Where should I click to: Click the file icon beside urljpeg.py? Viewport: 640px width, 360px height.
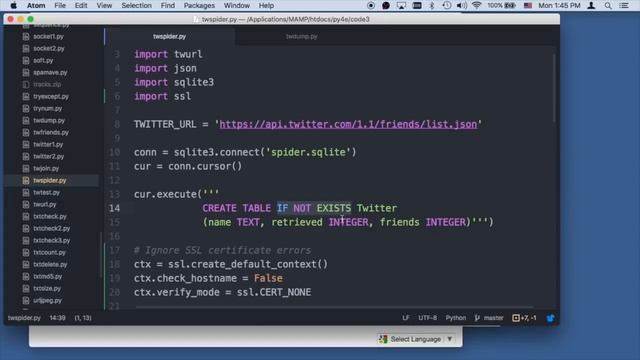pos(26,300)
